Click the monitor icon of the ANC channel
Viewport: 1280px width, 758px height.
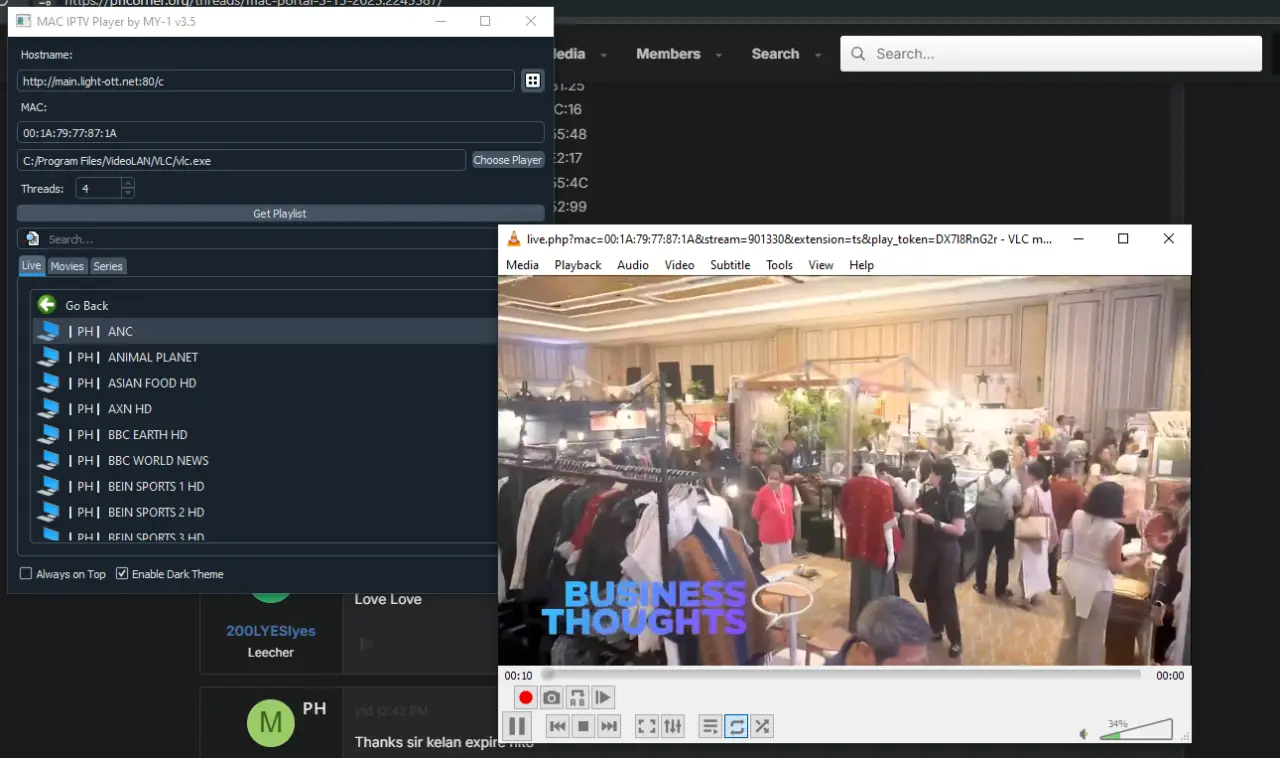48,331
